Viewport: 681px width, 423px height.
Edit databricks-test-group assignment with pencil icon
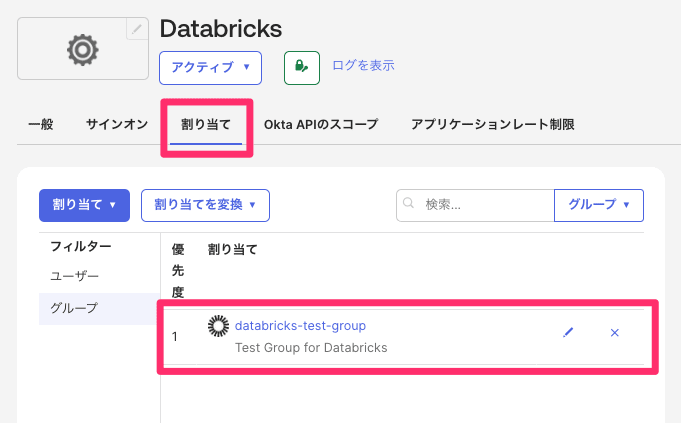(x=568, y=333)
